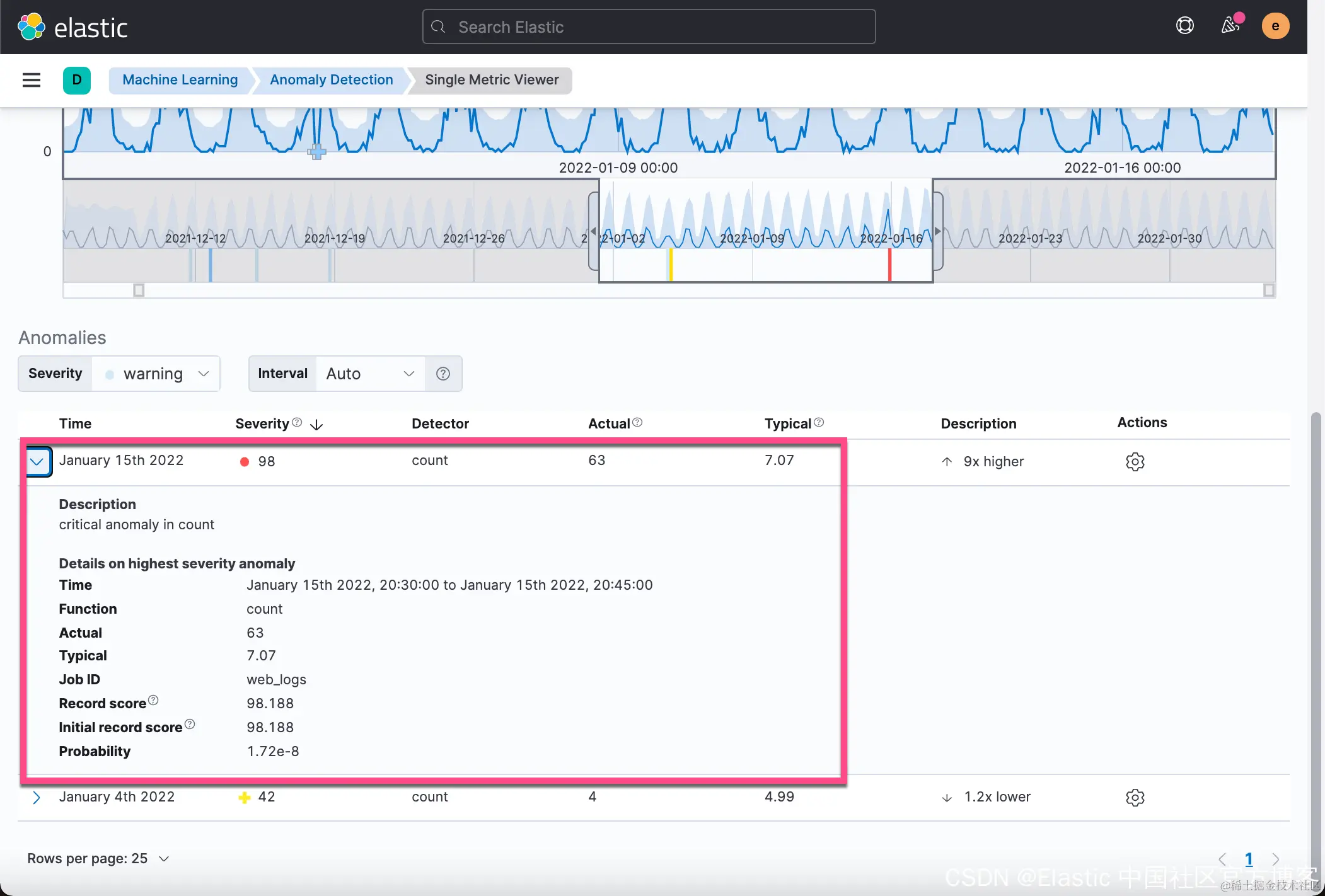This screenshot has height=896, width=1325.
Task: Open the hamburger navigation menu
Action: (x=32, y=80)
